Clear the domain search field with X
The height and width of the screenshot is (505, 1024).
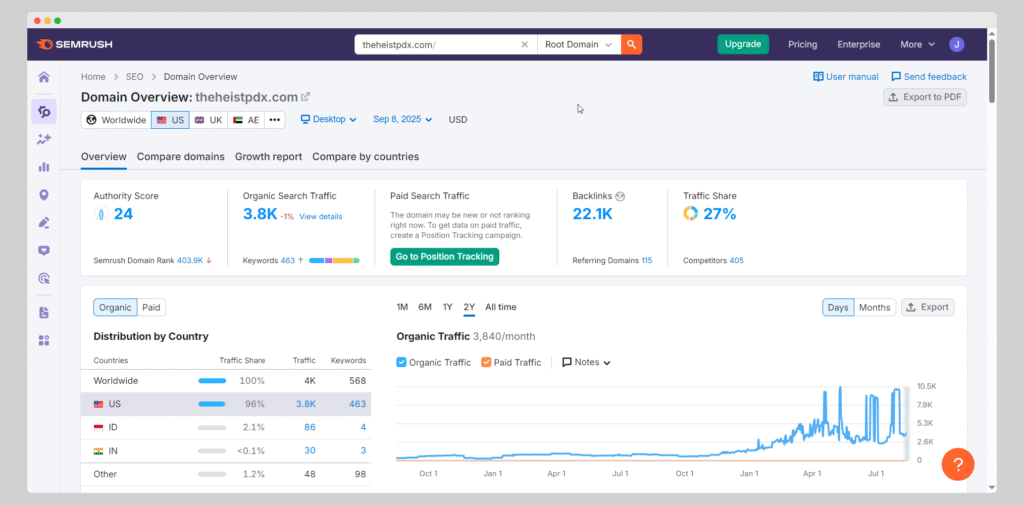(x=525, y=44)
